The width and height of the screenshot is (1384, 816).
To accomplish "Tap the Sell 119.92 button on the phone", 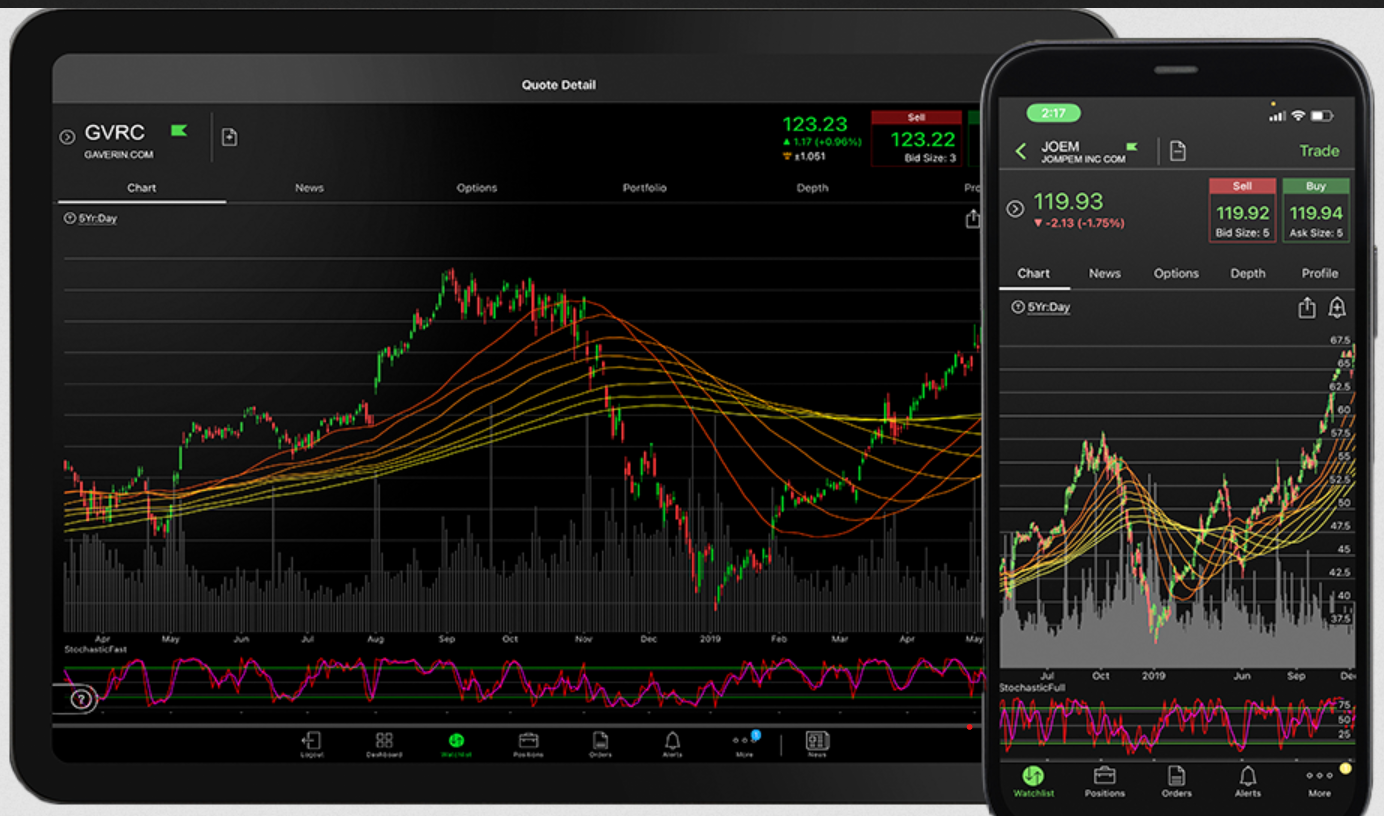I will click(1243, 210).
